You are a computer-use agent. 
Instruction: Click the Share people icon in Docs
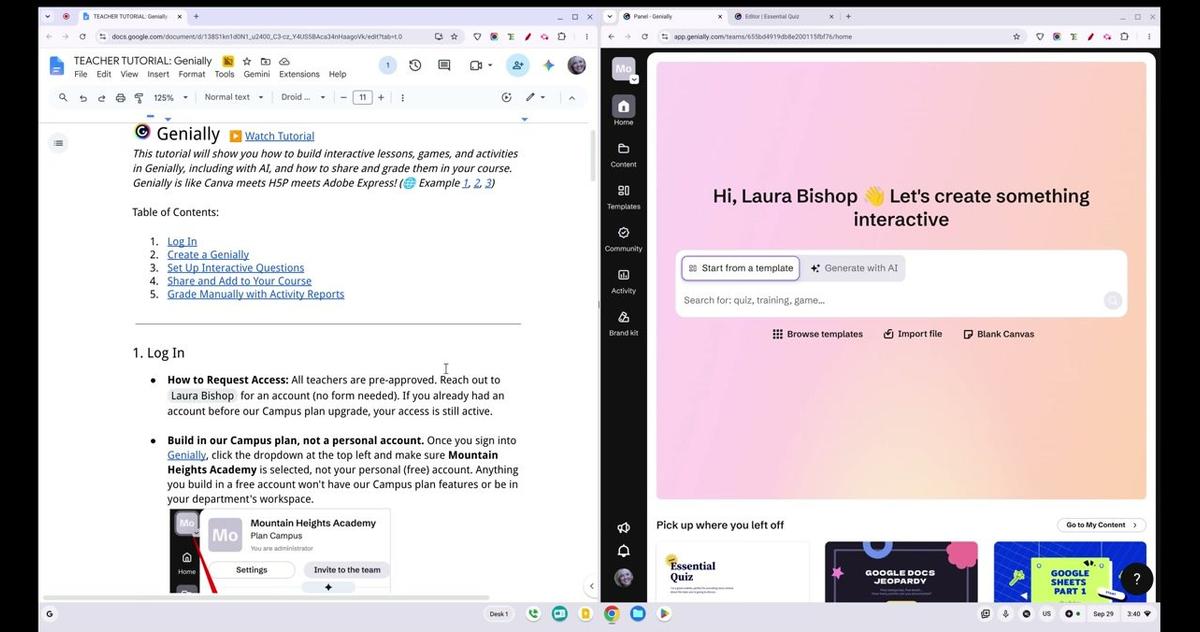tap(517, 65)
